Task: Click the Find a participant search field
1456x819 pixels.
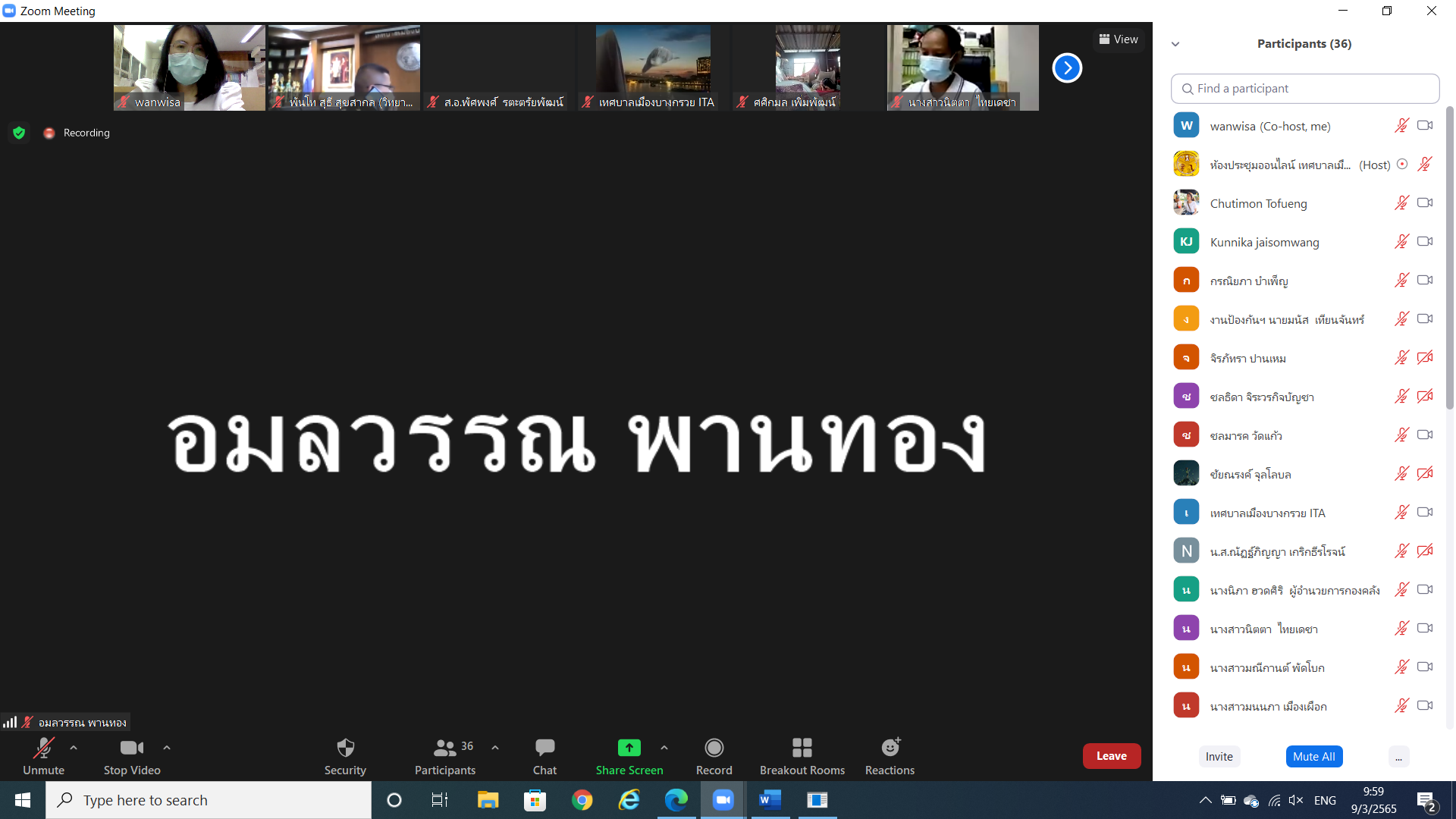Action: click(1305, 89)
